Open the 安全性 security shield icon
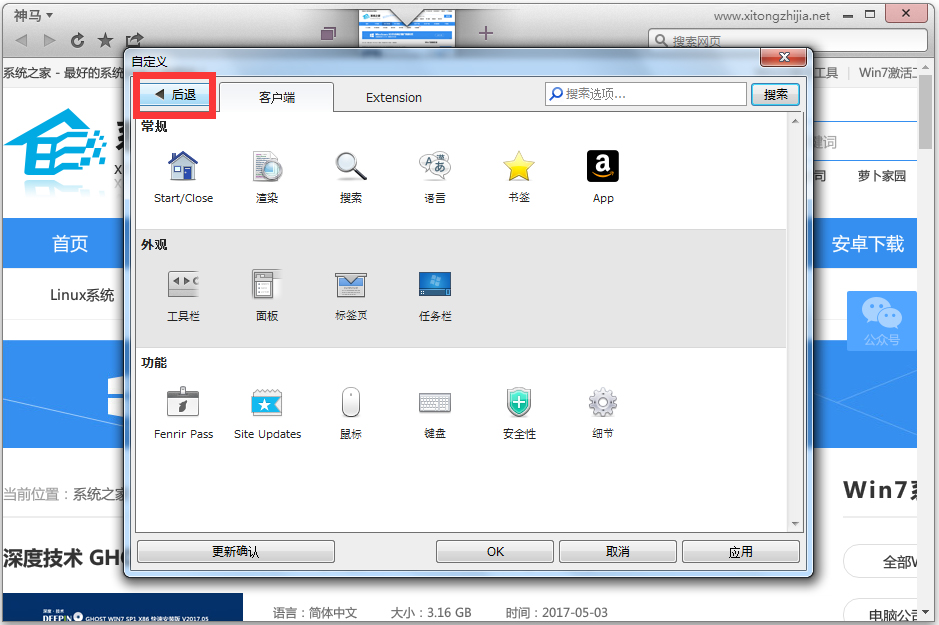 point(519,402)
